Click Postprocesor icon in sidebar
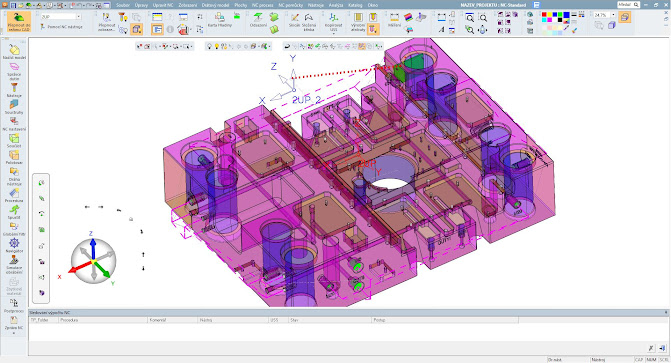The image size is (671, 363). point(14,305)
